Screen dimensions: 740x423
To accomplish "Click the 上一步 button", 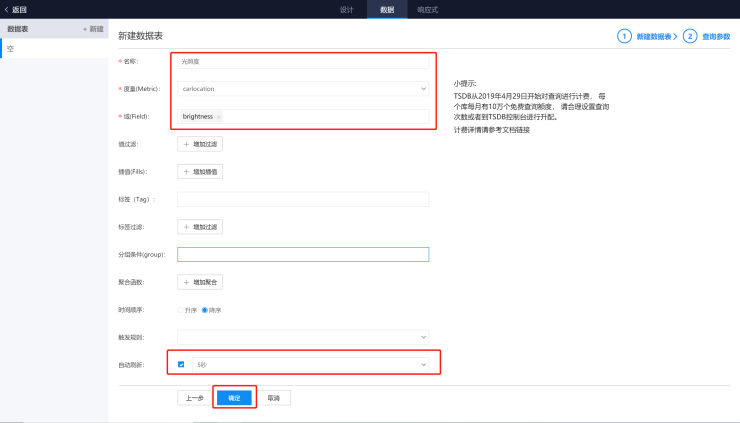I will click(194, 398).
